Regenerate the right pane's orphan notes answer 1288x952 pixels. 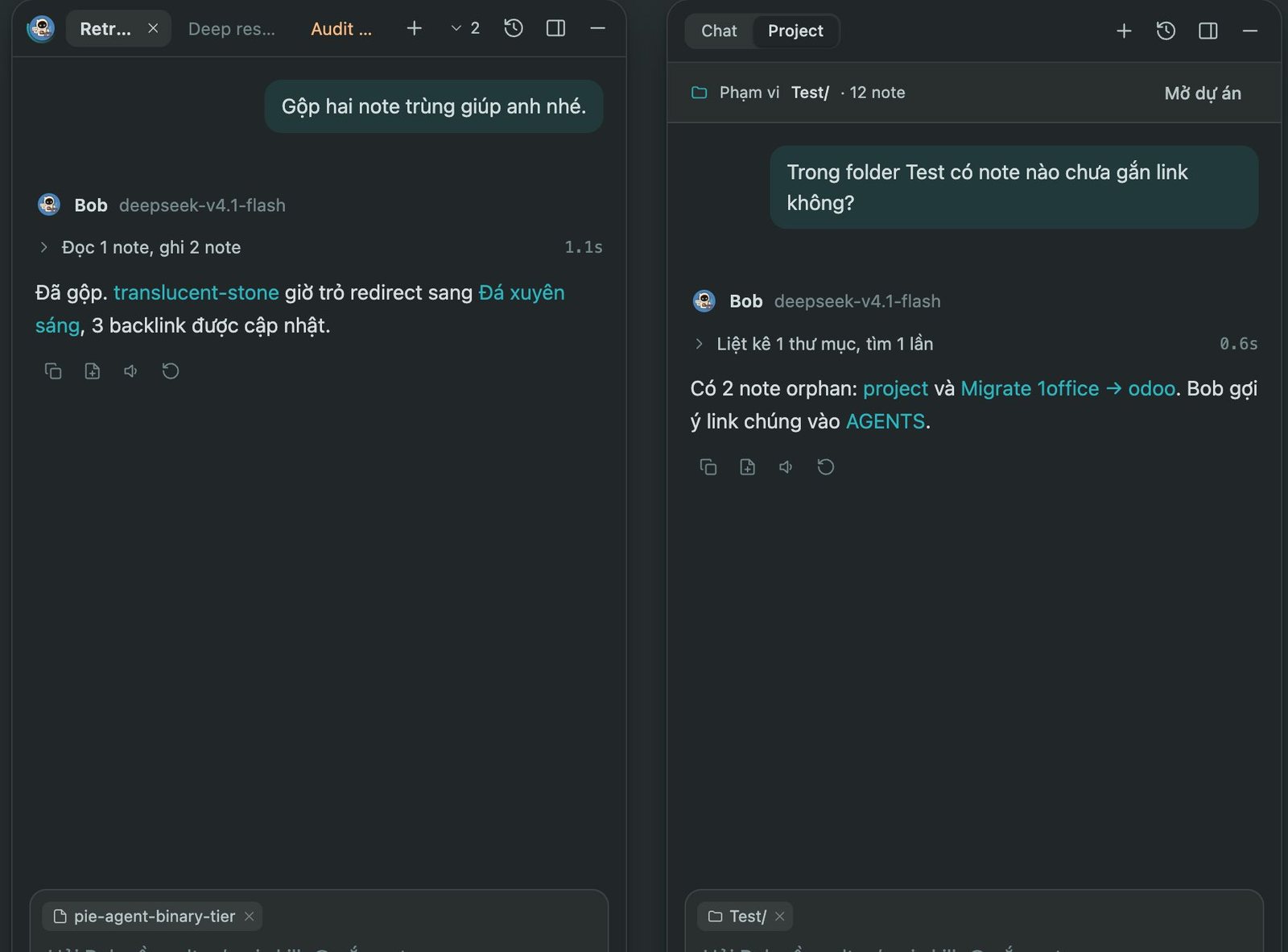(x=826, y=467)
